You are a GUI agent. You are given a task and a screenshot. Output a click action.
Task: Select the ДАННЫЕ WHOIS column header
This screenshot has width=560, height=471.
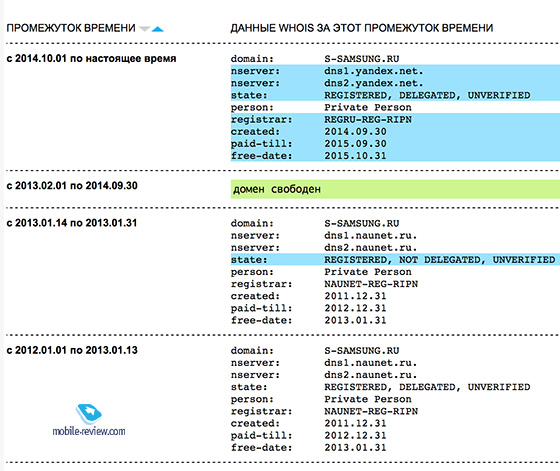[x=361, y=28]
